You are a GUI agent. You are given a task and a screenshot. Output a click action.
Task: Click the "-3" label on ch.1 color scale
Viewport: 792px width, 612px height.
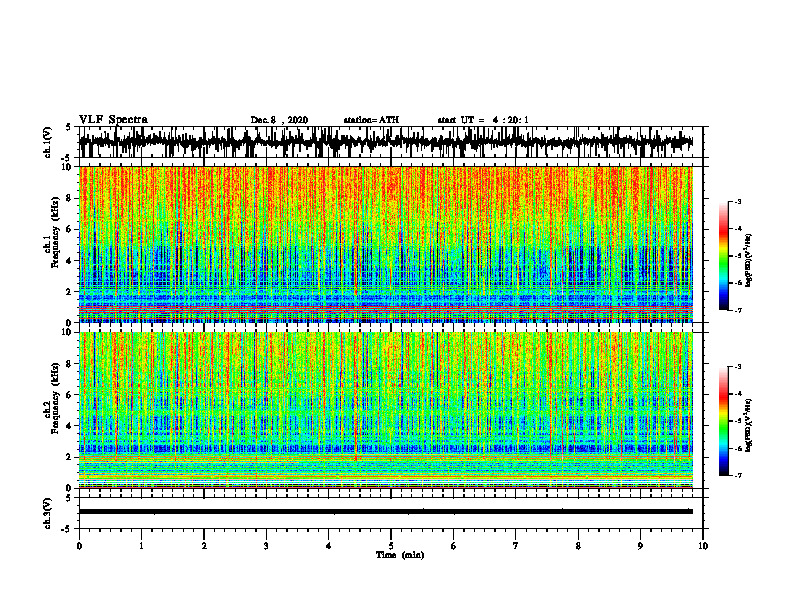coord(738,201)
